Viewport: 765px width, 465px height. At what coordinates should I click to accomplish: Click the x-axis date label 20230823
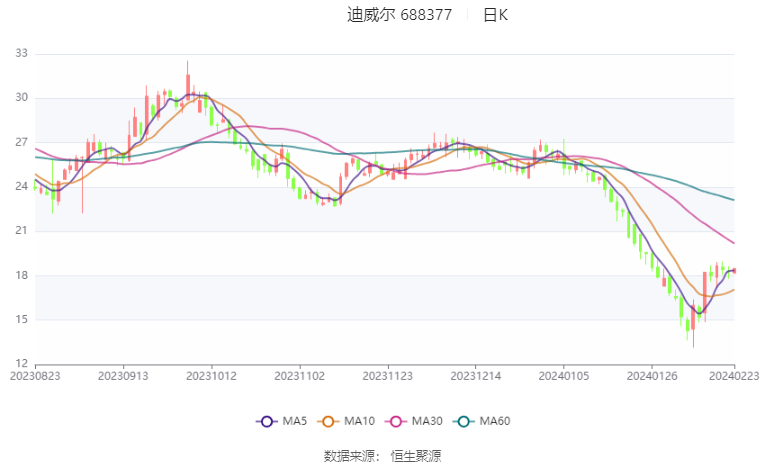pos(35,376)
